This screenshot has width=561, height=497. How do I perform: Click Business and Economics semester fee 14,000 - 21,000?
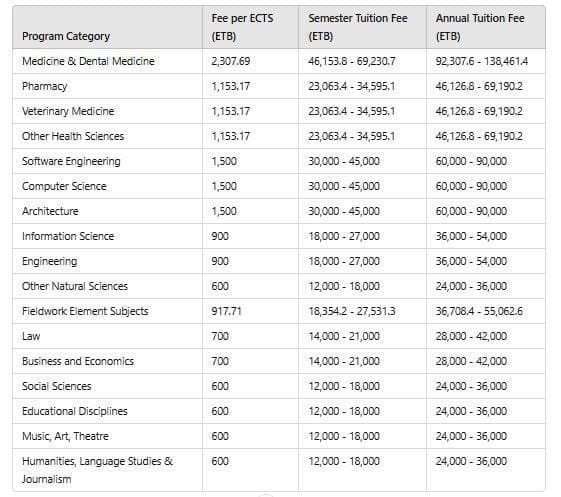point(344,361)
